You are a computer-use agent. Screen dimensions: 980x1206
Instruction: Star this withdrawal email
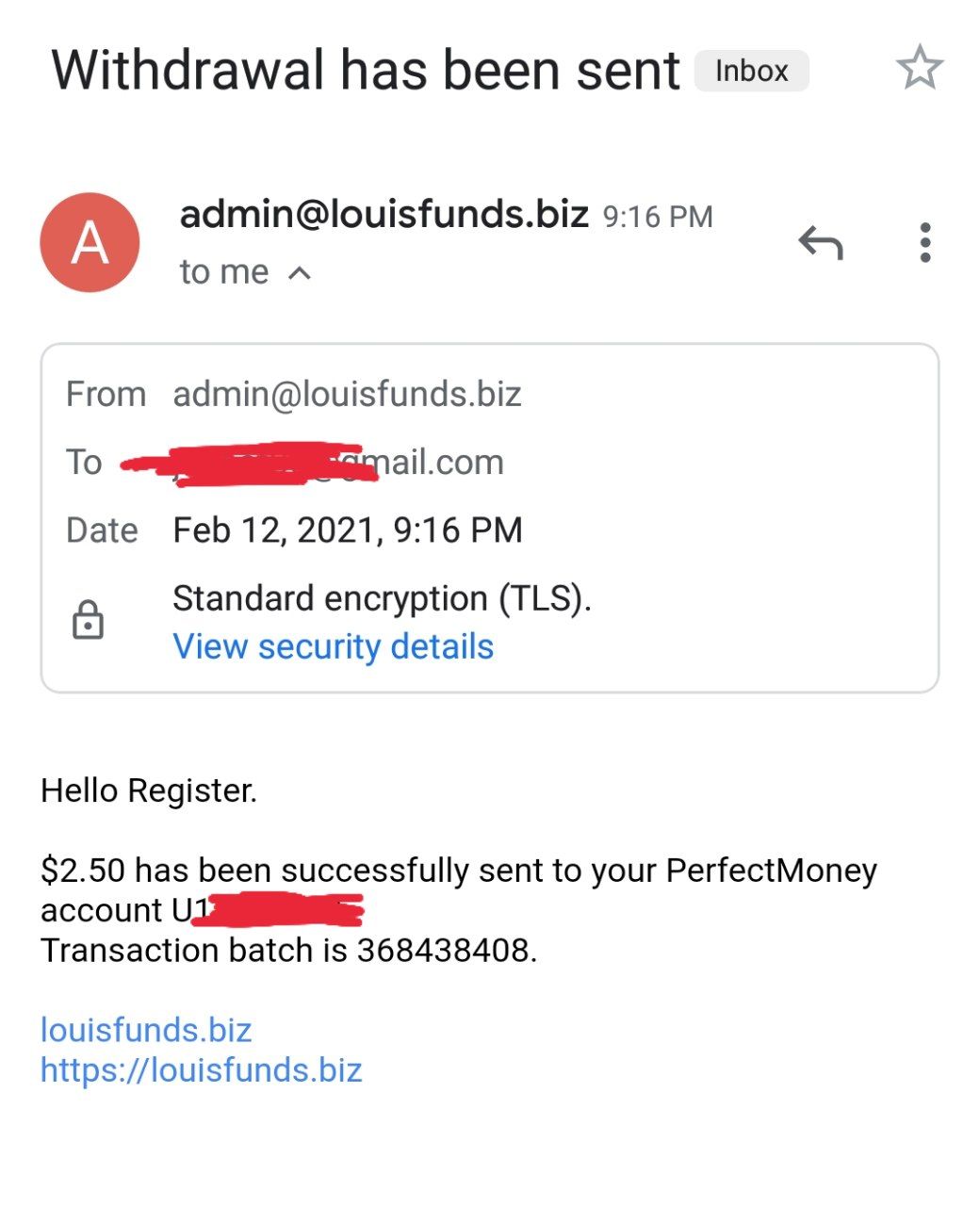[919, 68]
